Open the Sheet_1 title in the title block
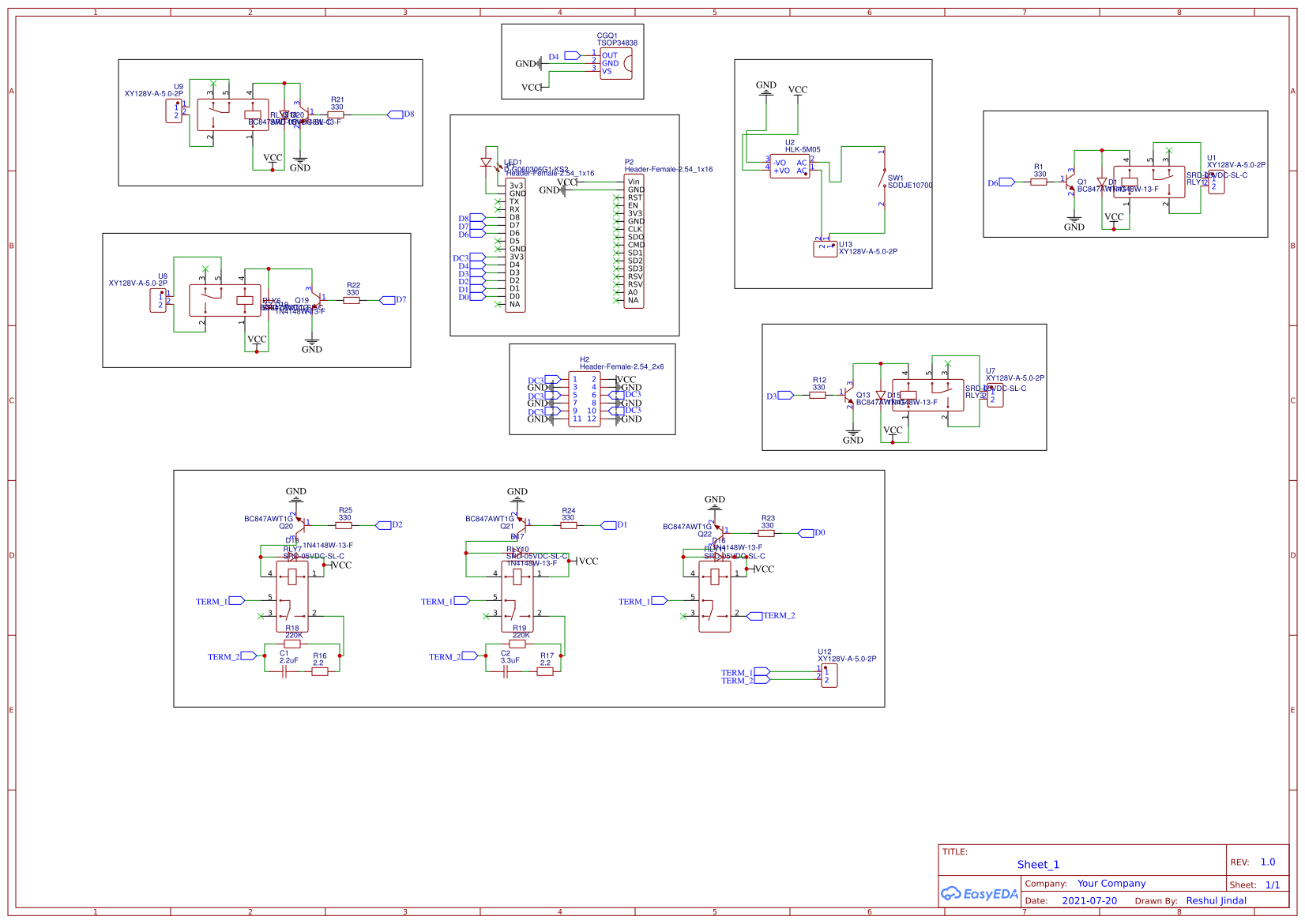This screenshot has height=924, width=1305. (x=1038, y=864)
